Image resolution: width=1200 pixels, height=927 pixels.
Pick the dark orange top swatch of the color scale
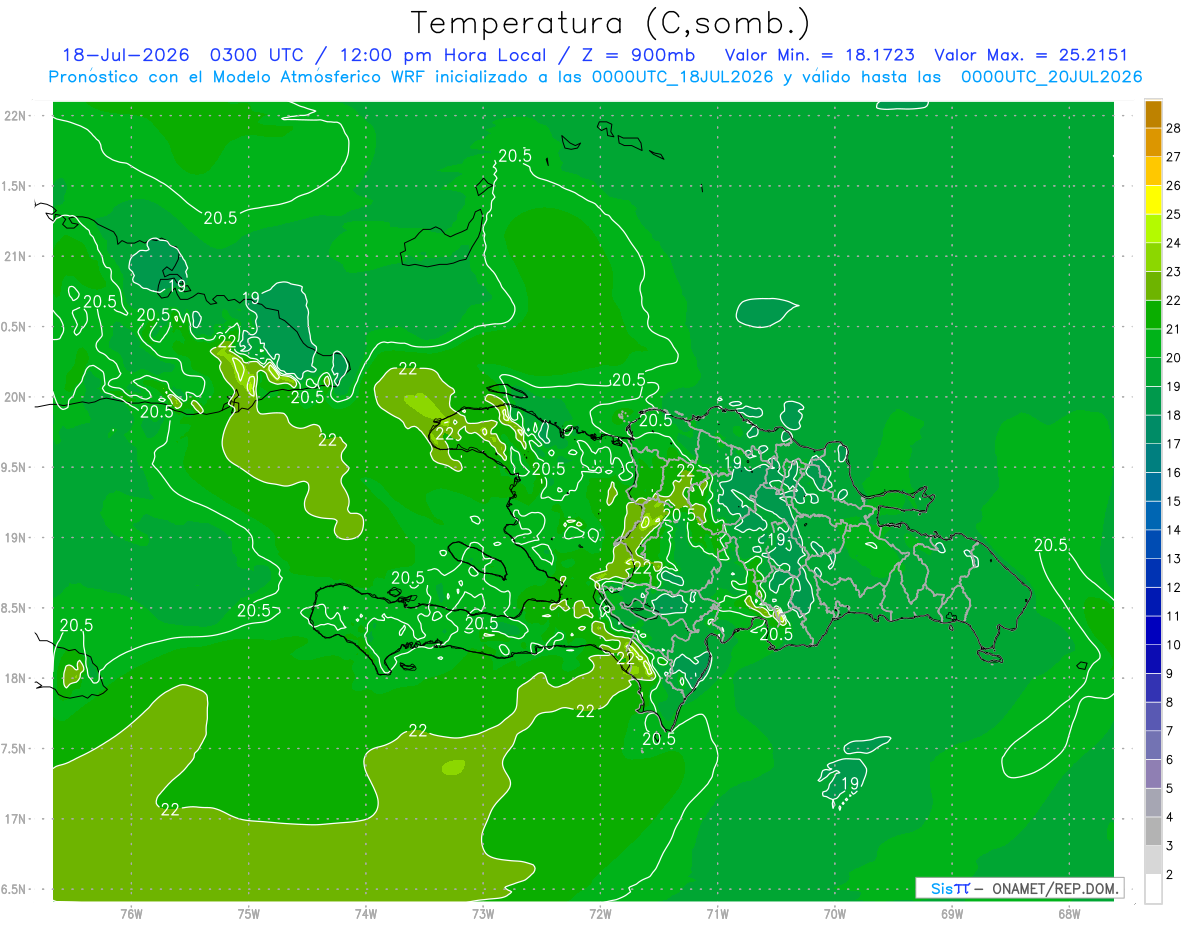(1153, 113)
